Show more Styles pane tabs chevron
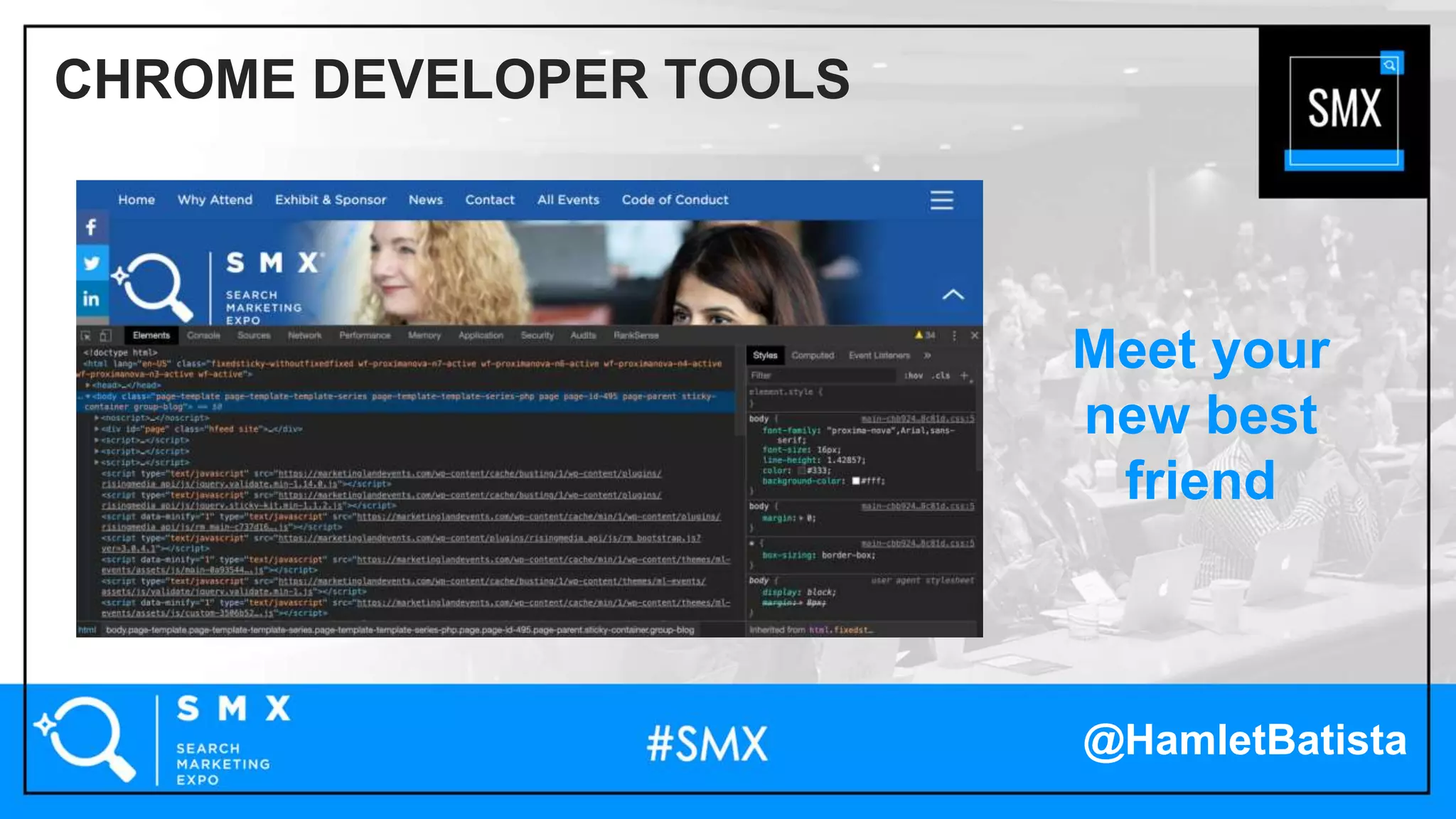Viewport: 1456px width, 819px height. point(927,355)
